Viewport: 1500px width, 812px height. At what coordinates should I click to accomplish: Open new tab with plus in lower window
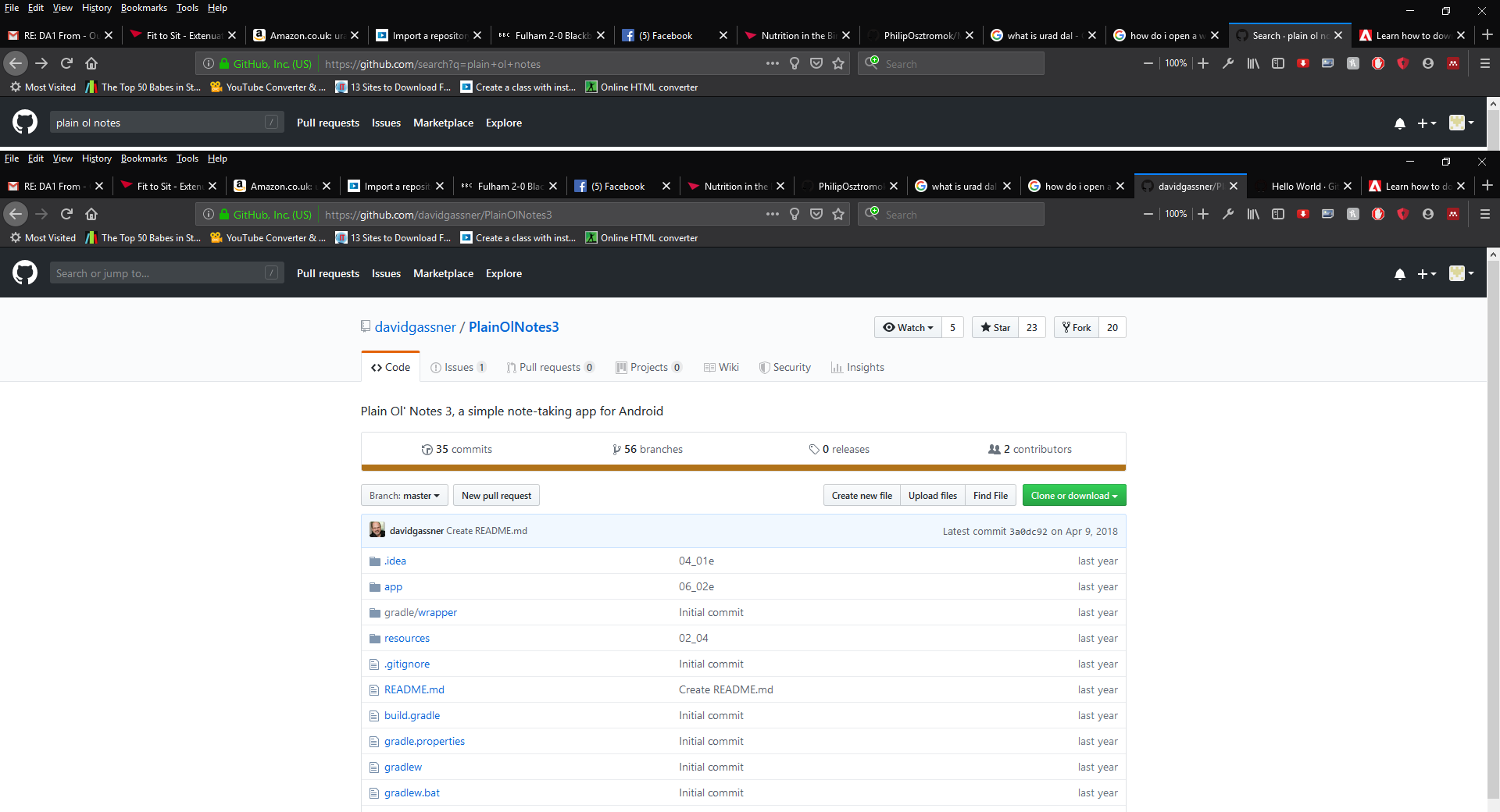(x=1487, y=185)
